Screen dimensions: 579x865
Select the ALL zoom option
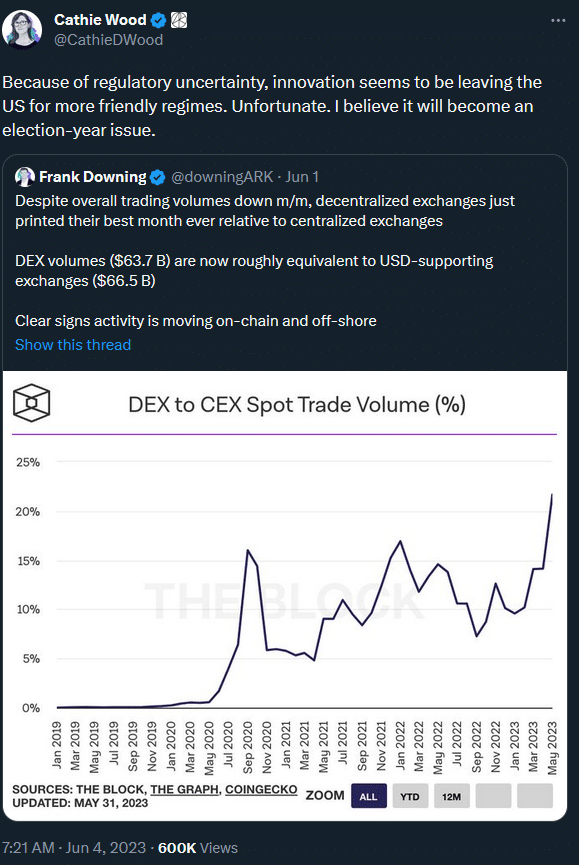point(368,796)
